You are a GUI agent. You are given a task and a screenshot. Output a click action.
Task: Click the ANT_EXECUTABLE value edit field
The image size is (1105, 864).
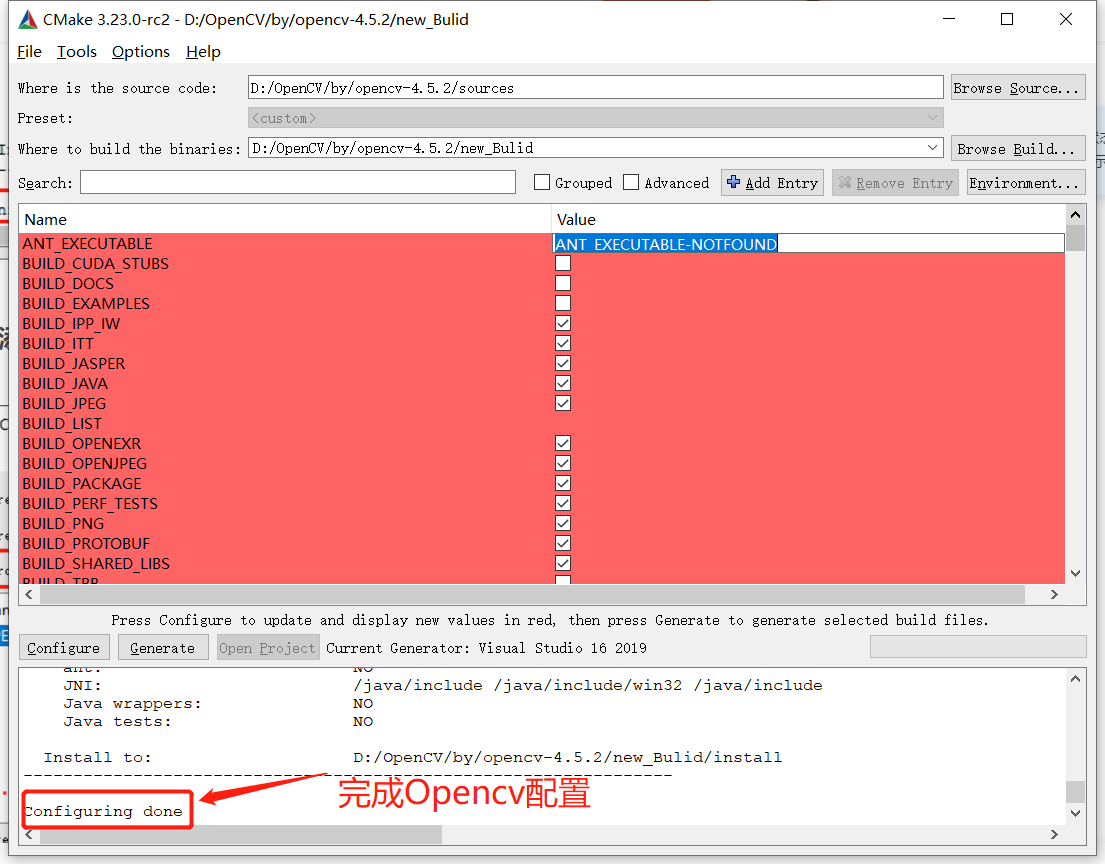(808, 244)
